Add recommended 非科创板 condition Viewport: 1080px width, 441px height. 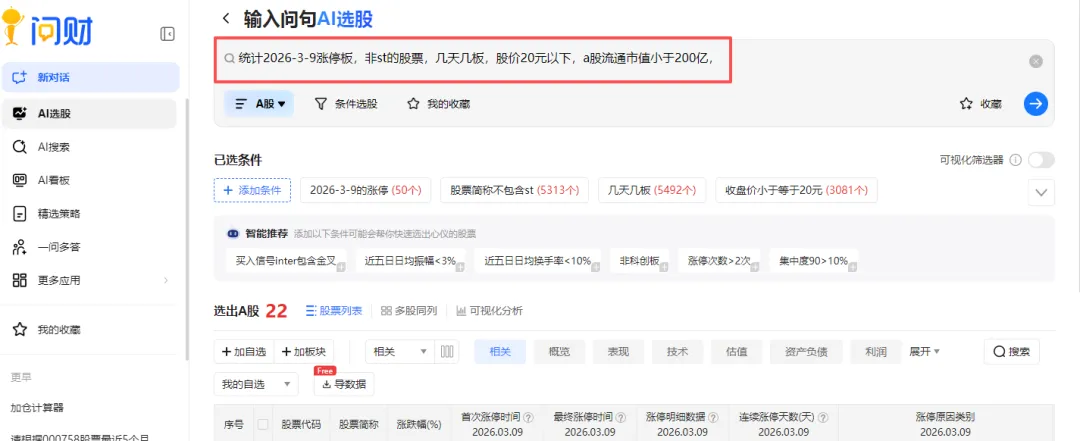coord(639,261)
